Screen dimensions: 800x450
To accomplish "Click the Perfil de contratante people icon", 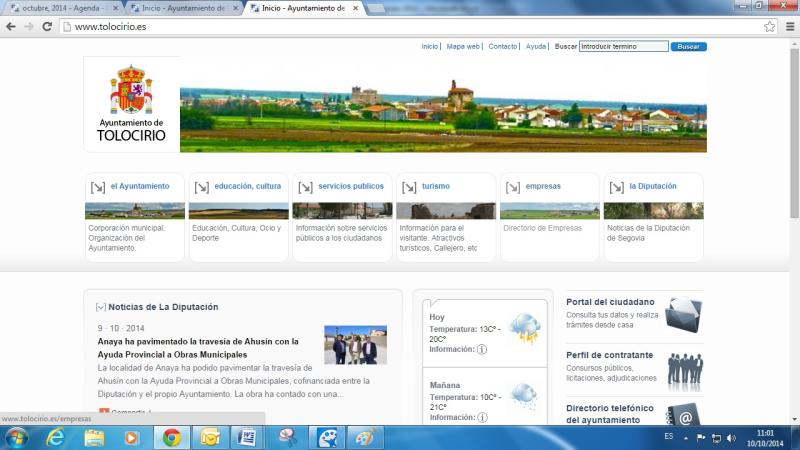I will click(x=684, y=367).
